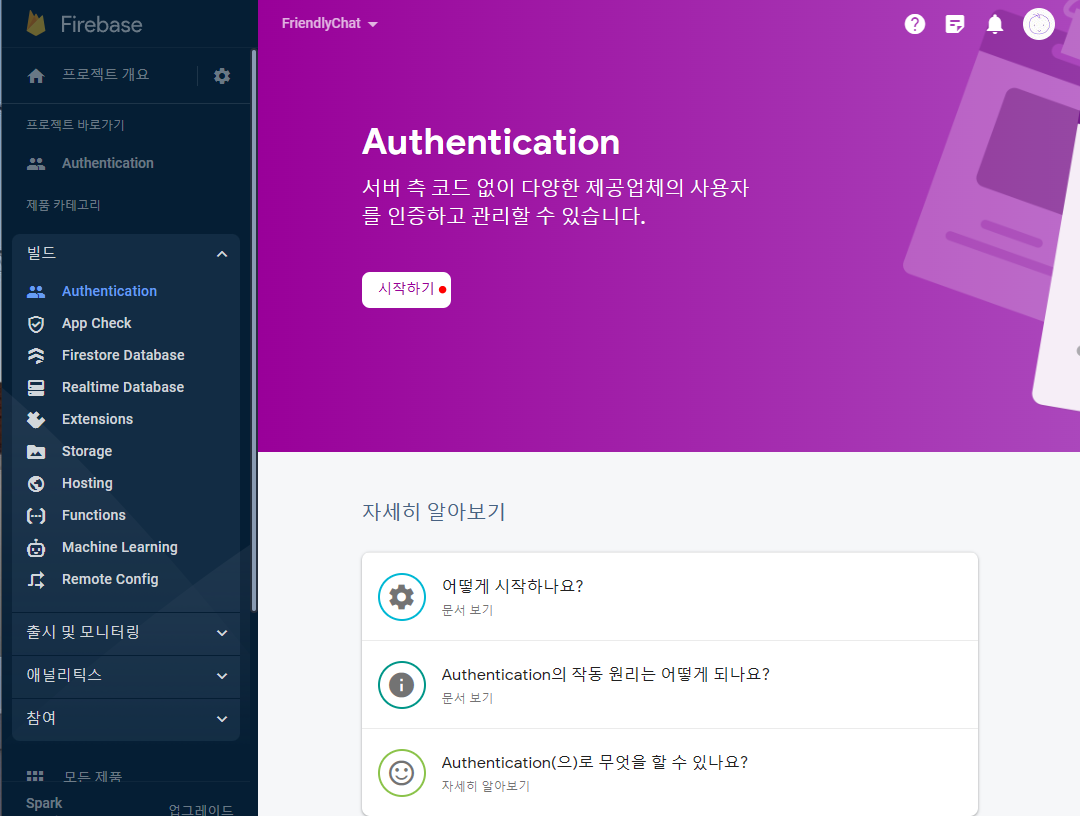Open Machine Learning menu item
1080x816 pixels.
click(x=120, y=547)
